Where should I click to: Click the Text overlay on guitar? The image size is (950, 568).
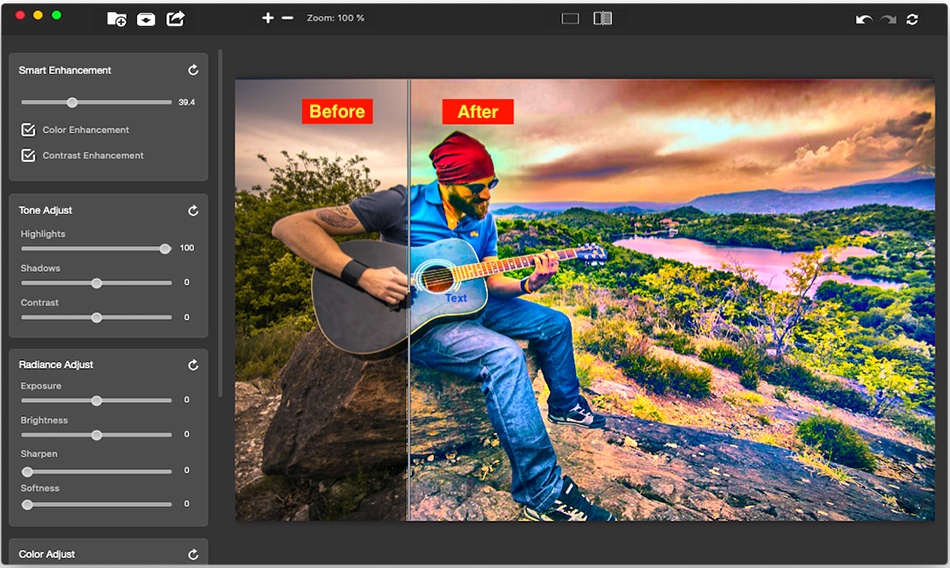pyautogui.click(x=456, y=298)
